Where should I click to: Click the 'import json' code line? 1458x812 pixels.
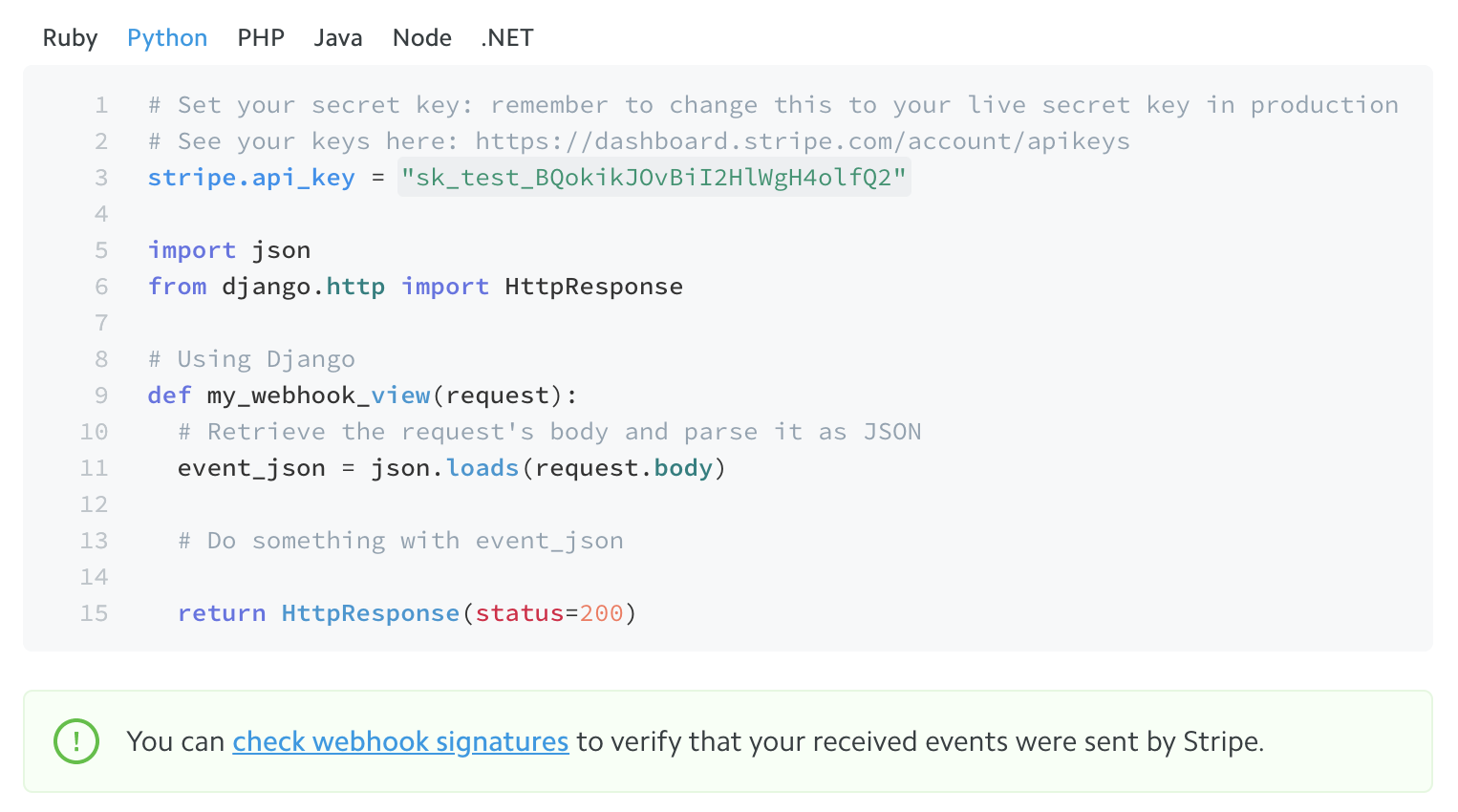pyautogui.click(x=229, y=250)
